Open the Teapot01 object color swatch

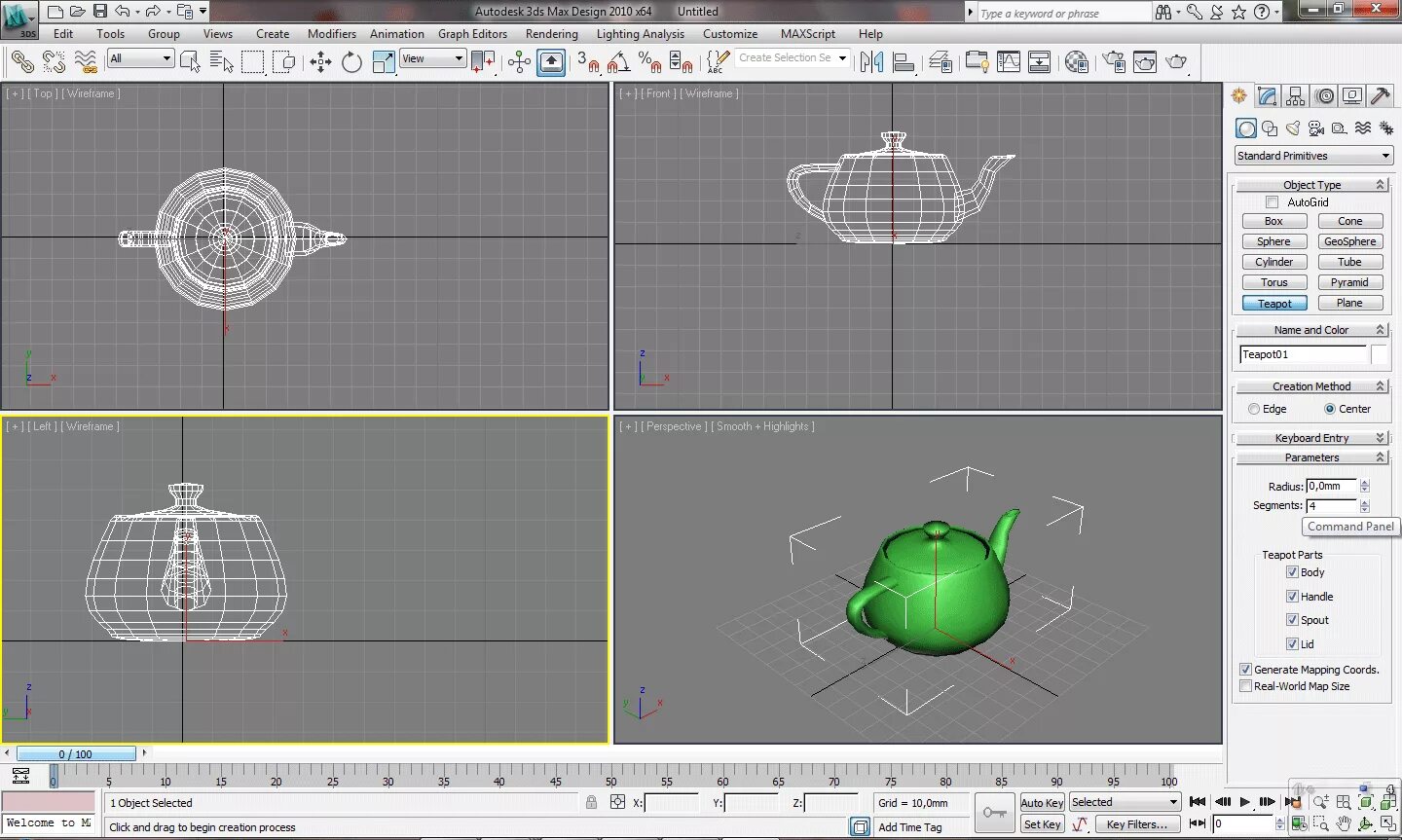click(1379, 354)
